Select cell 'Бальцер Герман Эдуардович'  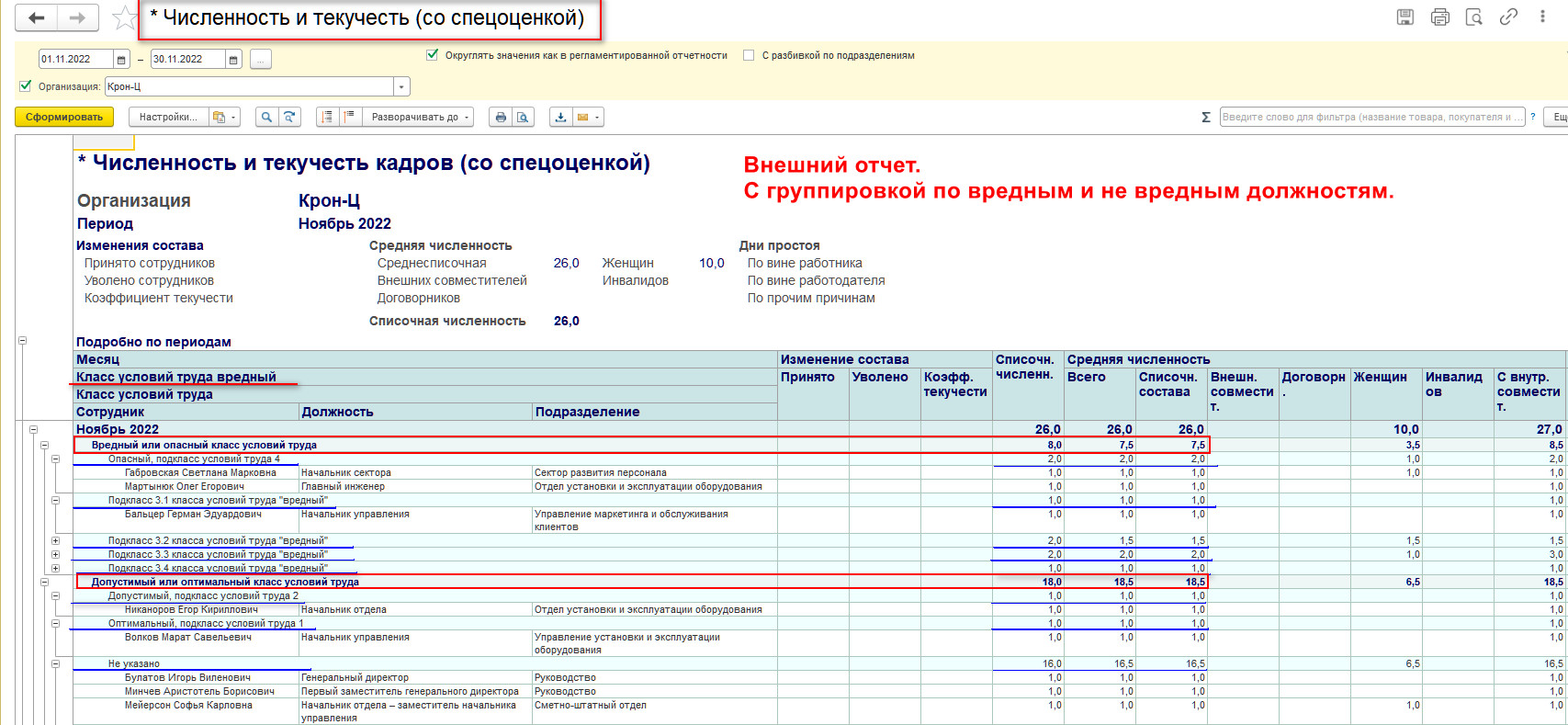pos(186,520)
